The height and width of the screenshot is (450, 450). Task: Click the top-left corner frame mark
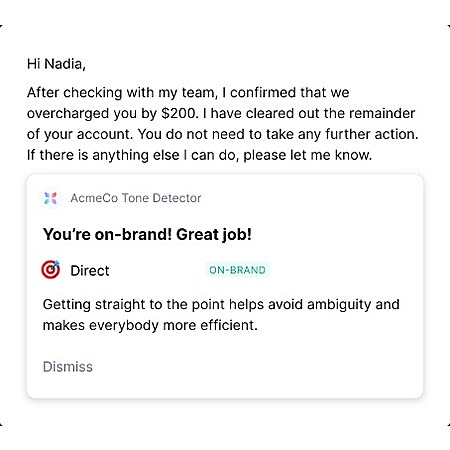coord(2,26)
